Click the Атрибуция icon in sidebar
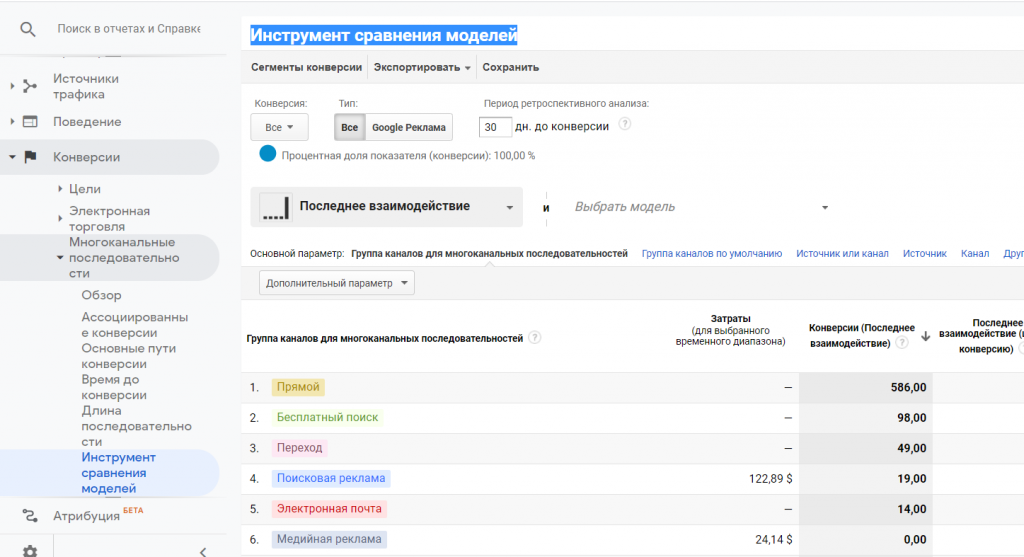This screenshot has height=557, width=1024. click(30, 516)
